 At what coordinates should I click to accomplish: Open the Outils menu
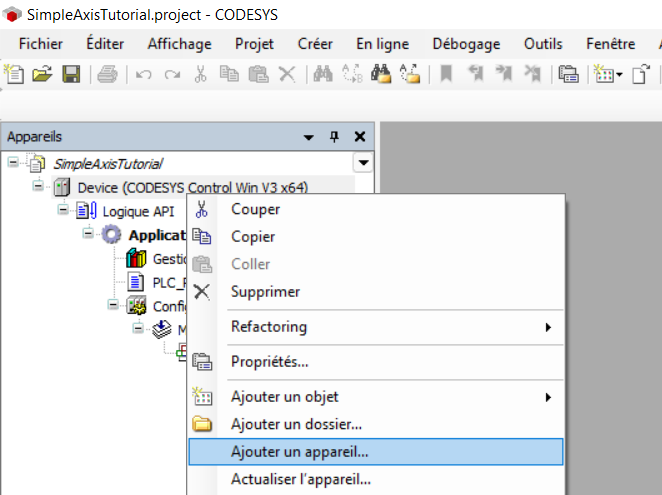(543, 44)
